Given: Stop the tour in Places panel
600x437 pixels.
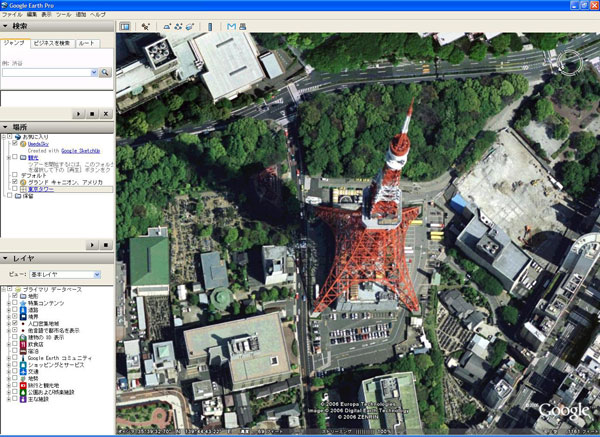Looking at the screenshot, I should click(x=106, y=245).
